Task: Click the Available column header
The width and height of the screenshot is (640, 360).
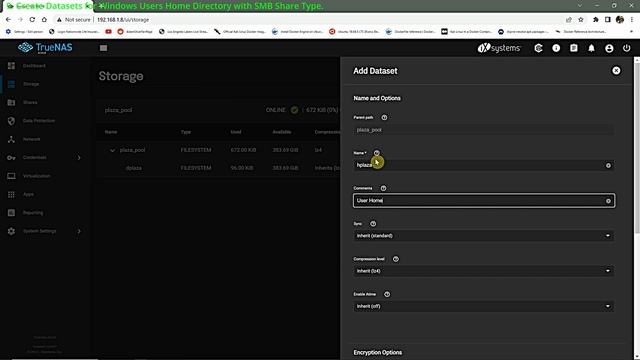Action: click(x=282, y=132)
